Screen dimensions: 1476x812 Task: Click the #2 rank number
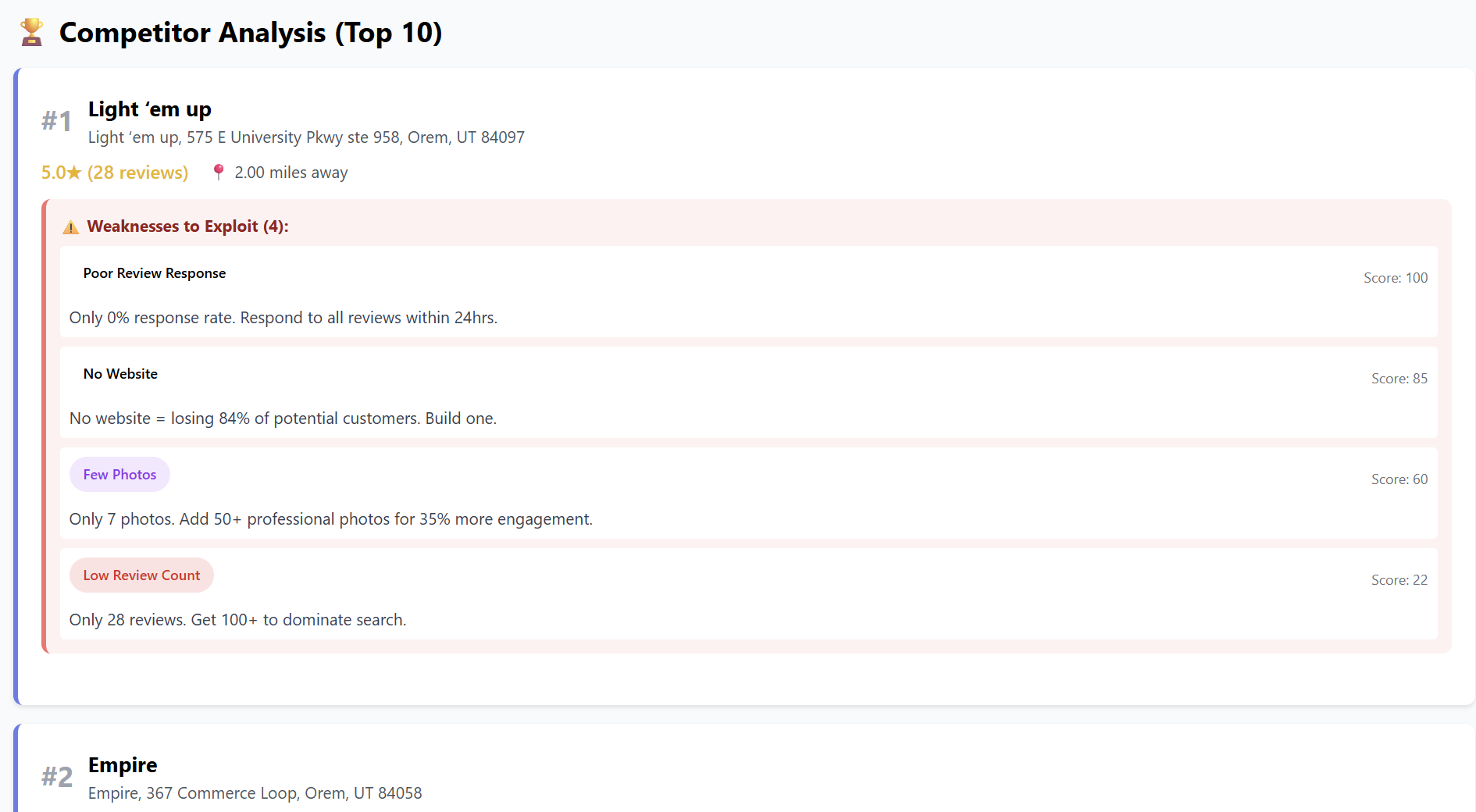click(x=57, y=777)
